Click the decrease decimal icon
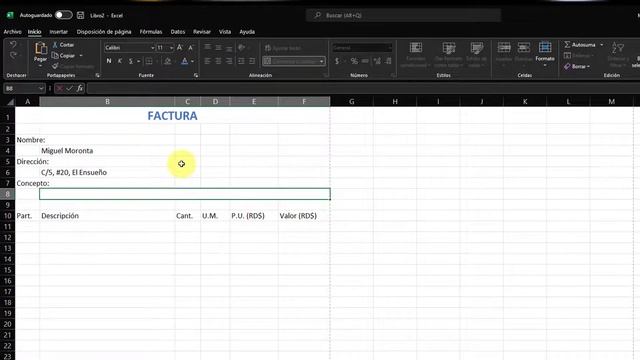This screenshot has width=640, height=360. tap(388, 61)
